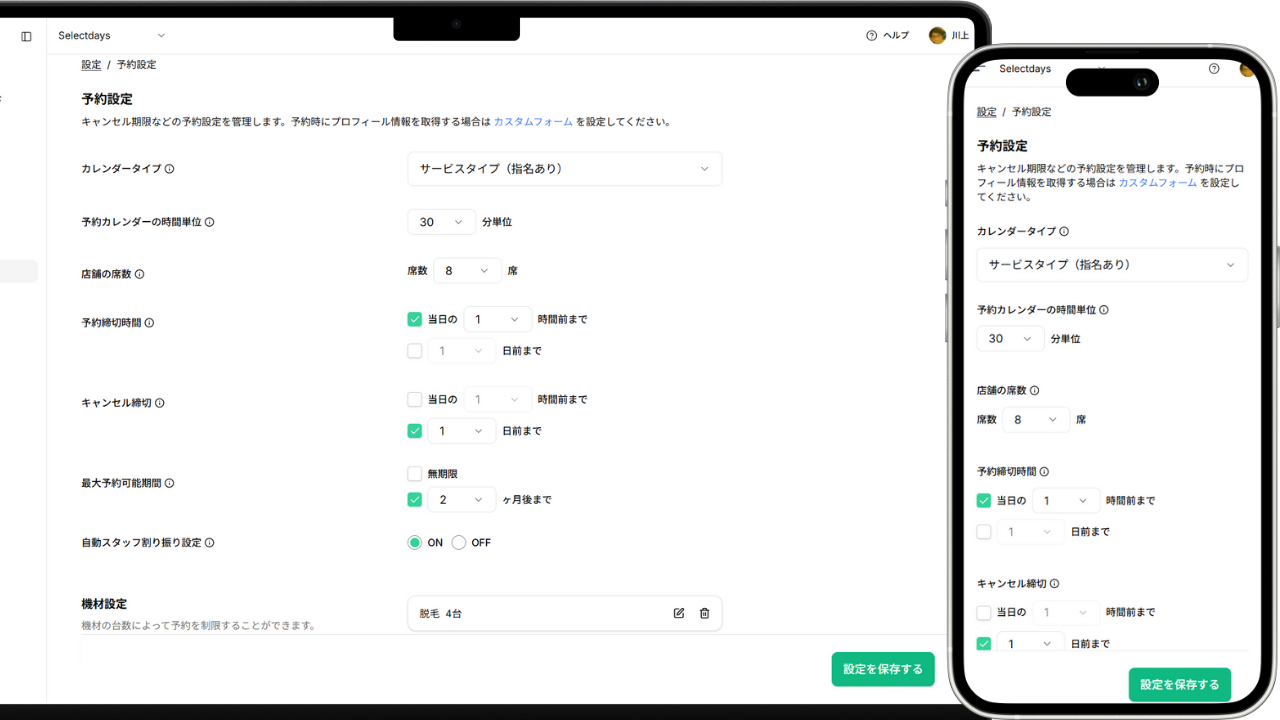This screenshot has width=1280, height=720.
Task: Uncheck the ヶ月後まで checkbox
Action: (x=415, y=499)
